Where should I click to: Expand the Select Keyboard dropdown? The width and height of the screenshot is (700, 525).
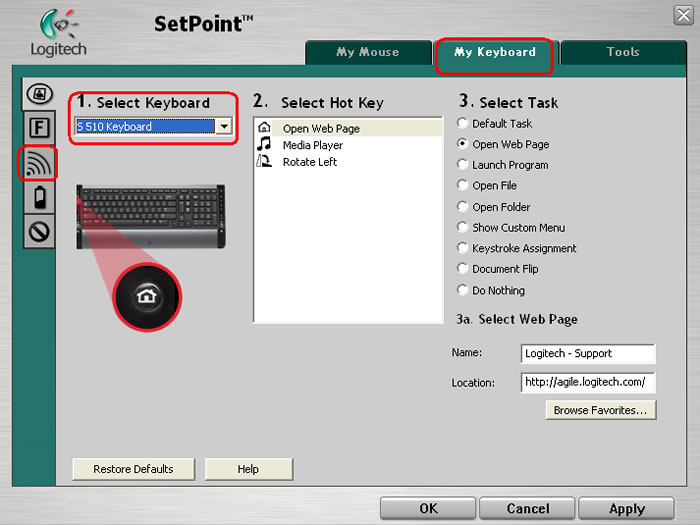pos(224,126)
